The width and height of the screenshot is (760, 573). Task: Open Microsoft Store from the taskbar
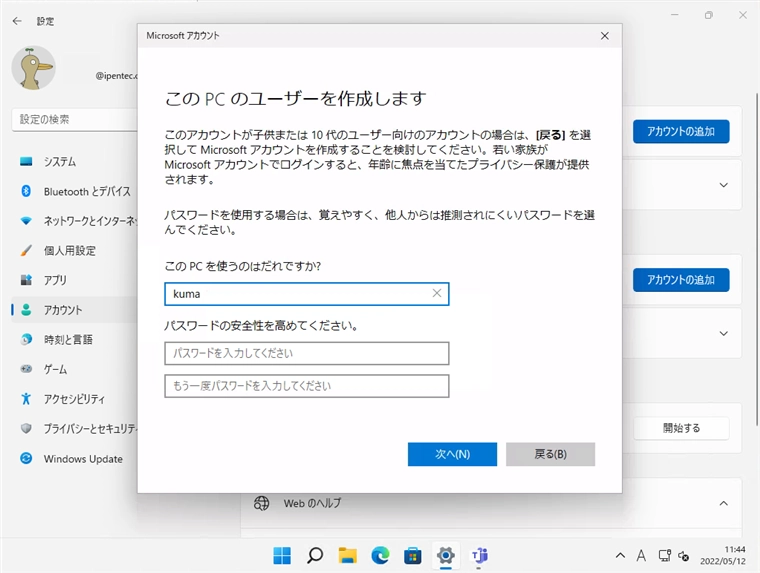(x=412, y=556)
